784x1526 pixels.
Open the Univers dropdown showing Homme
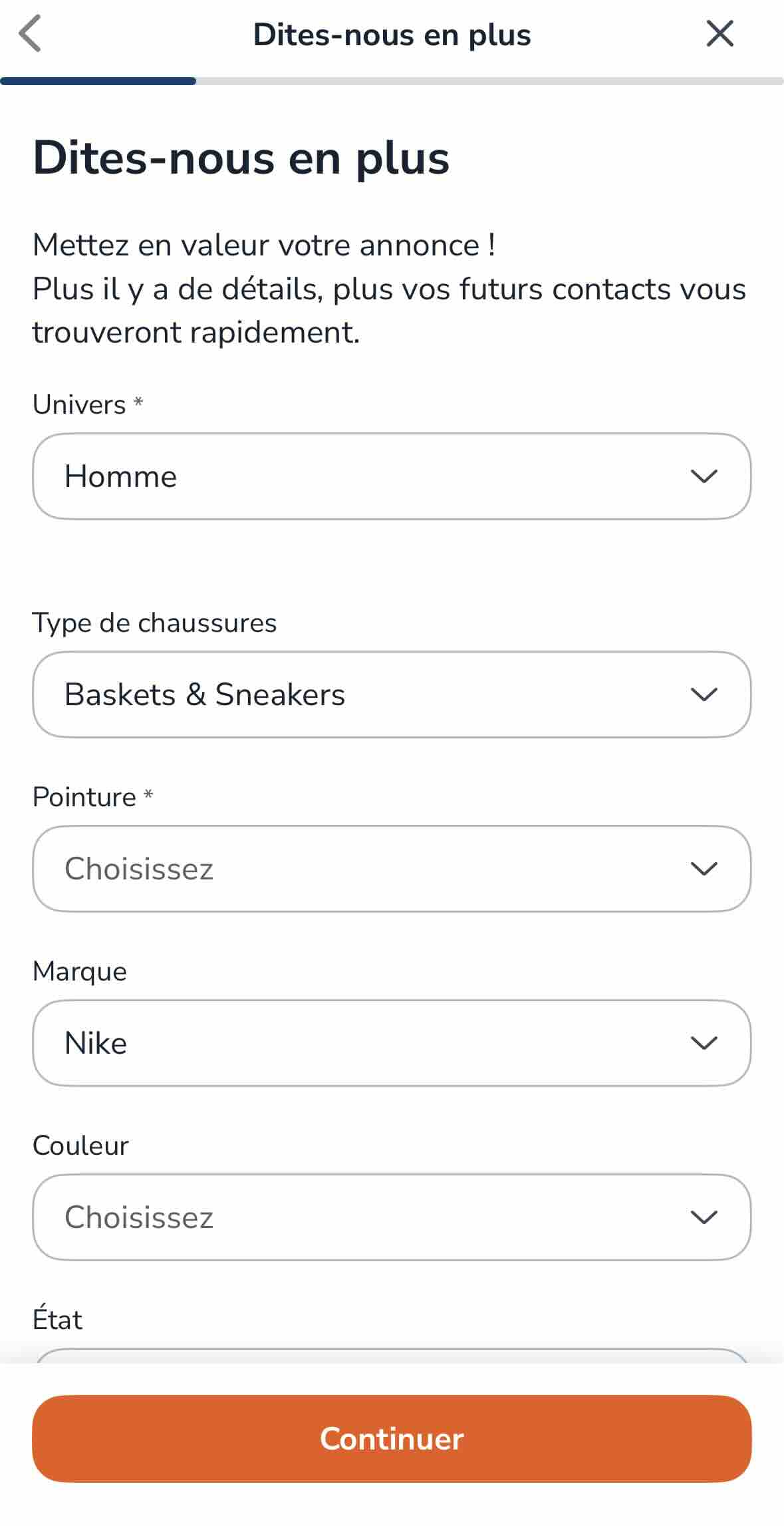[372, 476]
